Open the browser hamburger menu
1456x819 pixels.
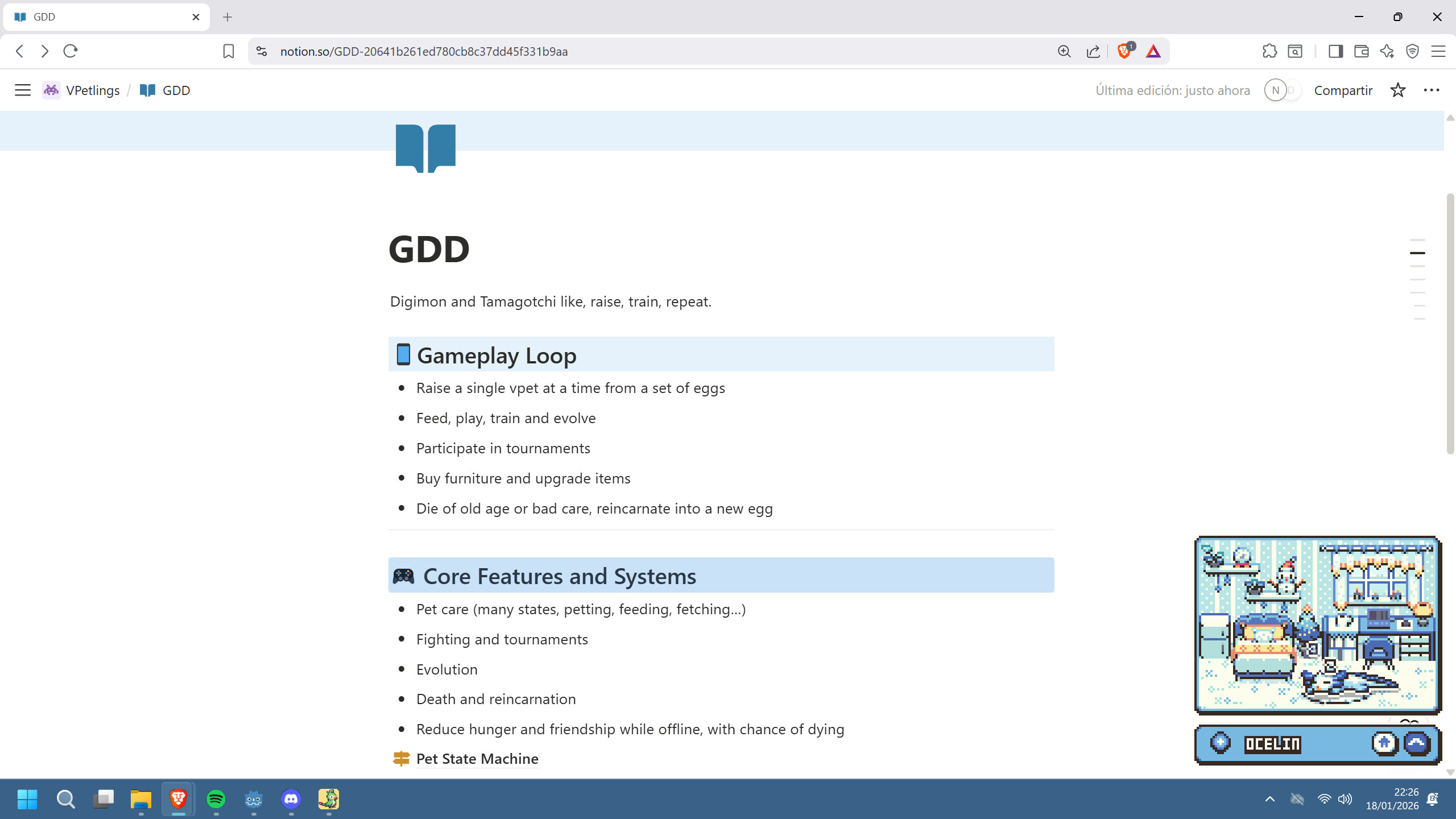coord(1440,51)
